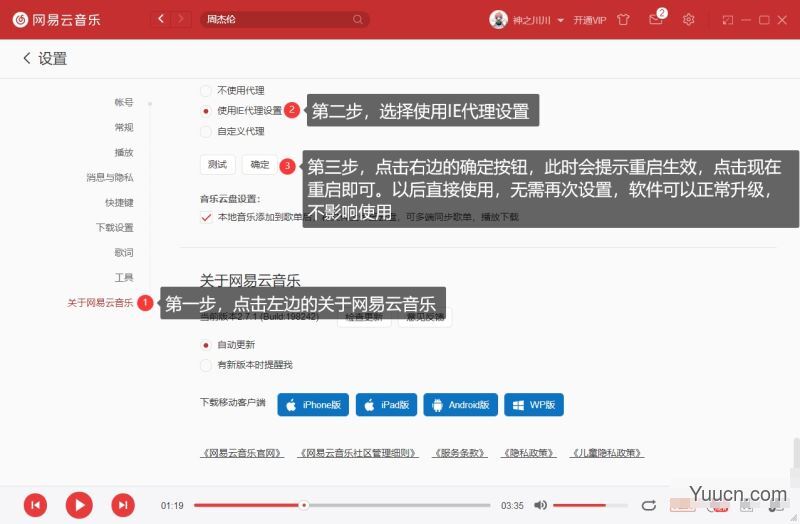Click total duration 03:35

click(x=512, y=505)
